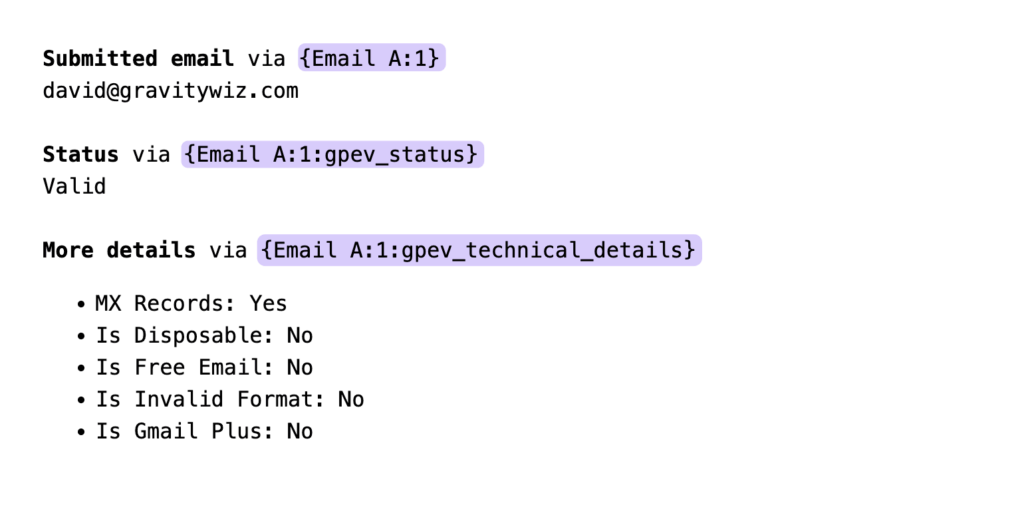Click the 'Yes' value for MX Records
Image resolution: width=1024 pixels, height=511 pixels.
click(x=268, y=303)
